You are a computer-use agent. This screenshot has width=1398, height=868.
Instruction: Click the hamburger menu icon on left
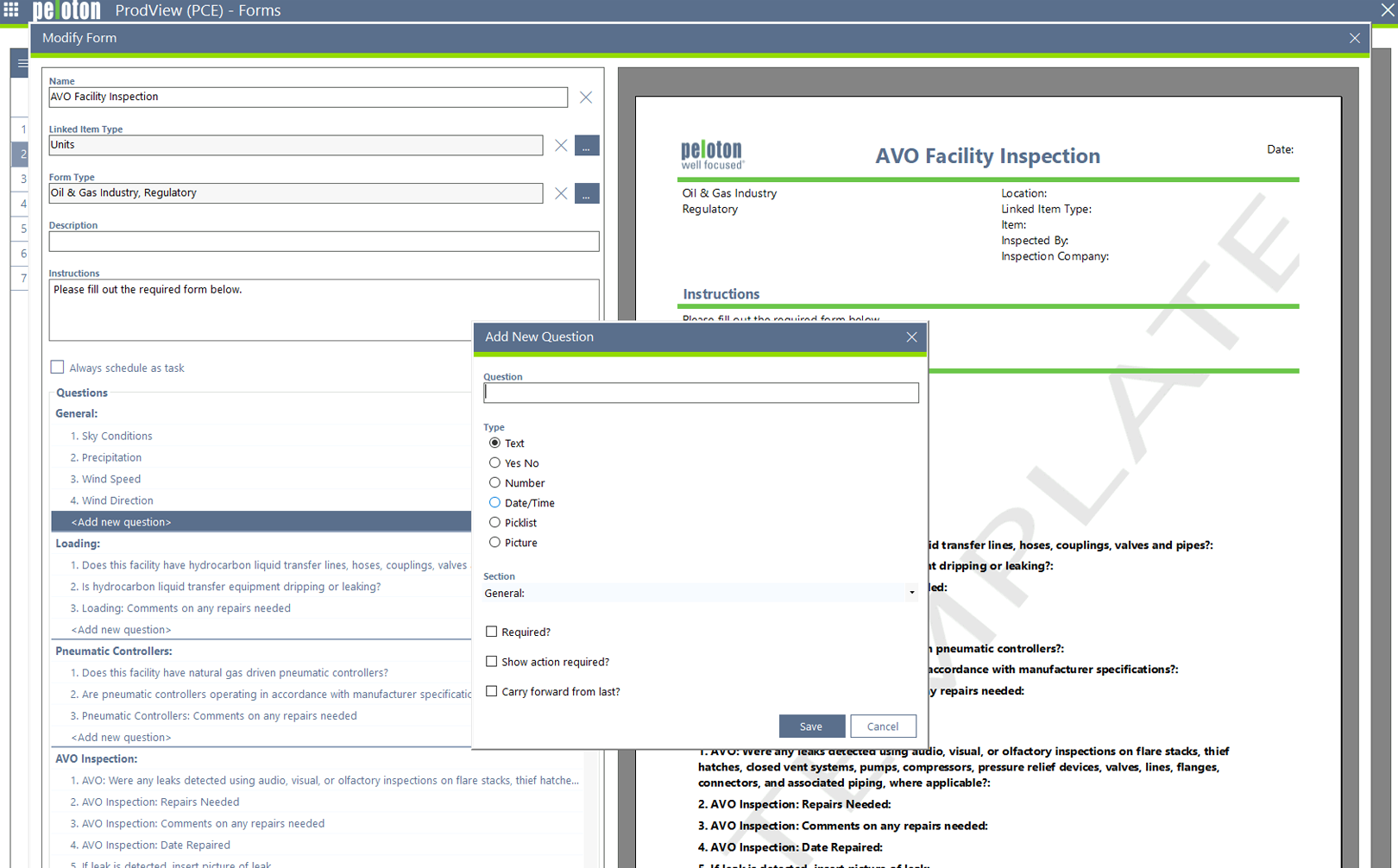22,63
